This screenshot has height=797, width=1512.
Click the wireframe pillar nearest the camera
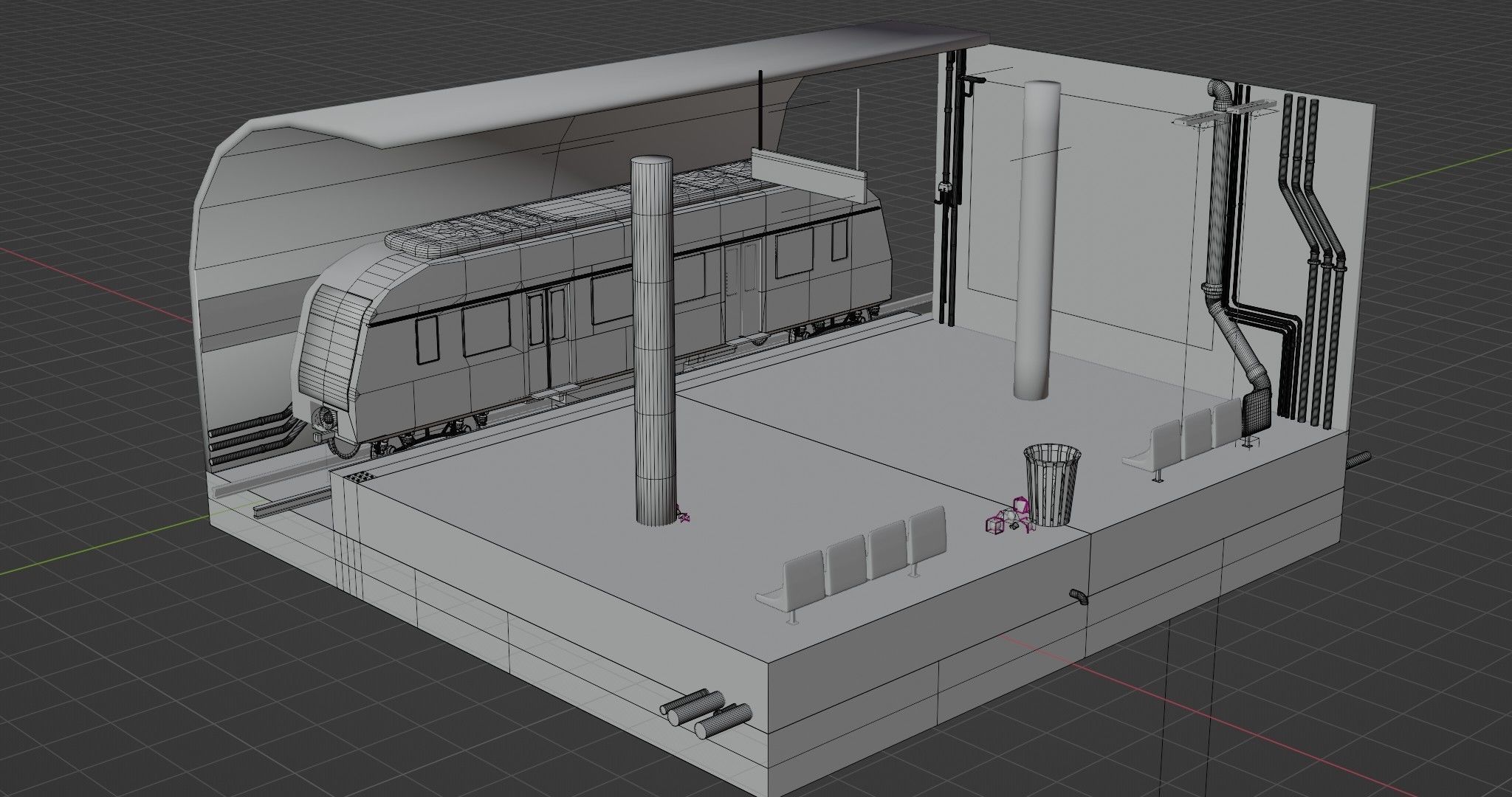point(653,339)
